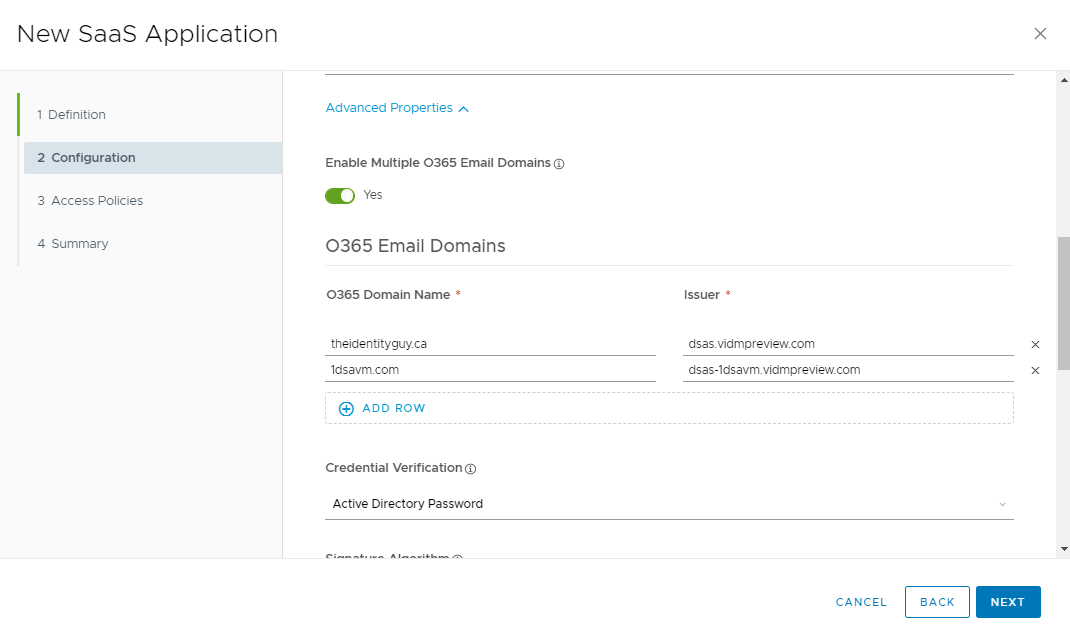Disable the Multiple O365 Email Domains toggle

click(x=340, y=194)
